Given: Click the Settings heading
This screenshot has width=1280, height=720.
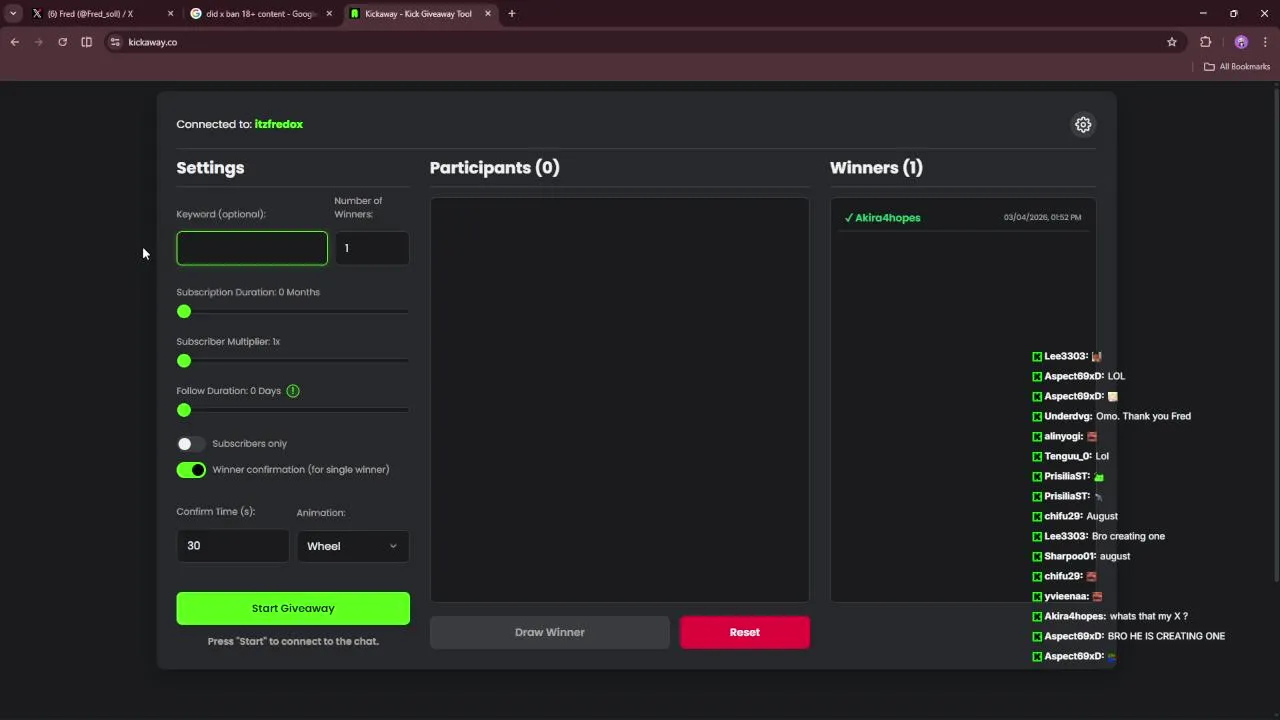Looking at the screenshot, I should tap(210, 168).
